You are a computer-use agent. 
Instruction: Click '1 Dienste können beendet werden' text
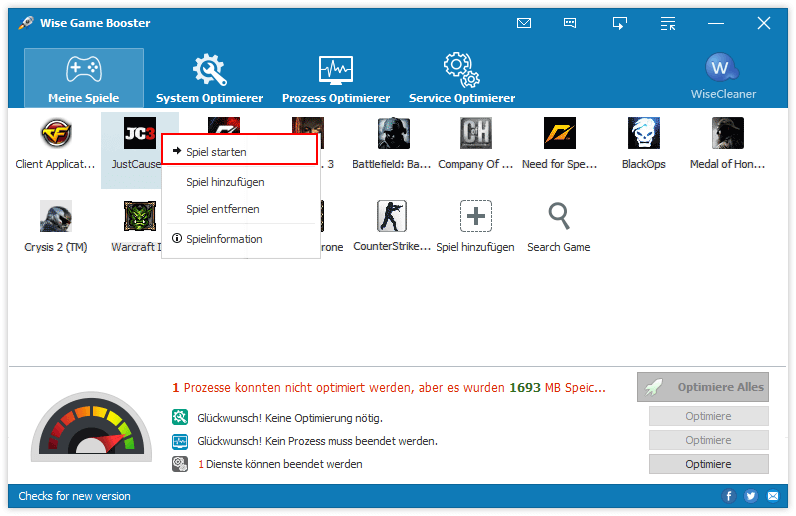pyautogui.click(x=280, y=464)
